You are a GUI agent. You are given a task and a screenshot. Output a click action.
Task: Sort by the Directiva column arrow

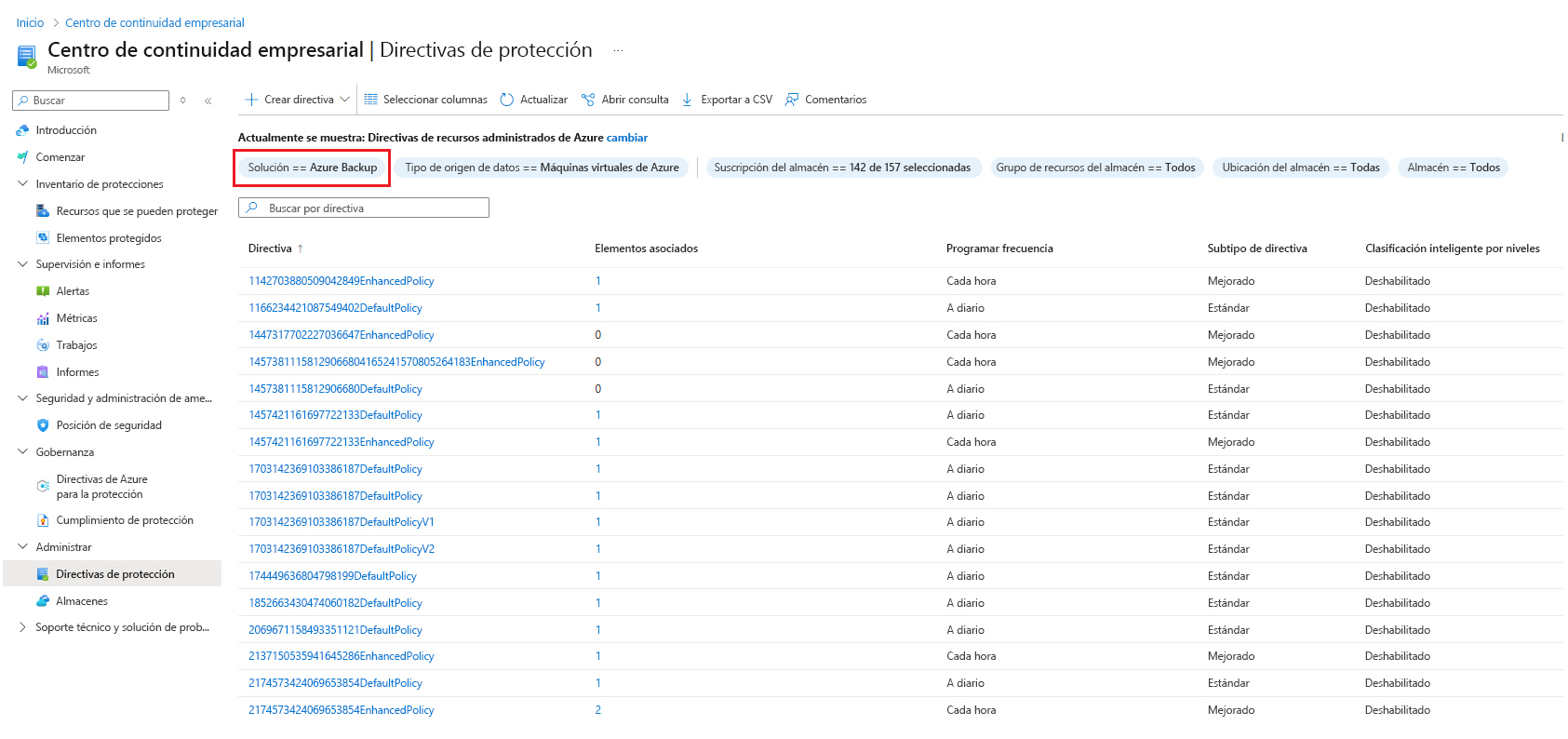pos(301,249)
